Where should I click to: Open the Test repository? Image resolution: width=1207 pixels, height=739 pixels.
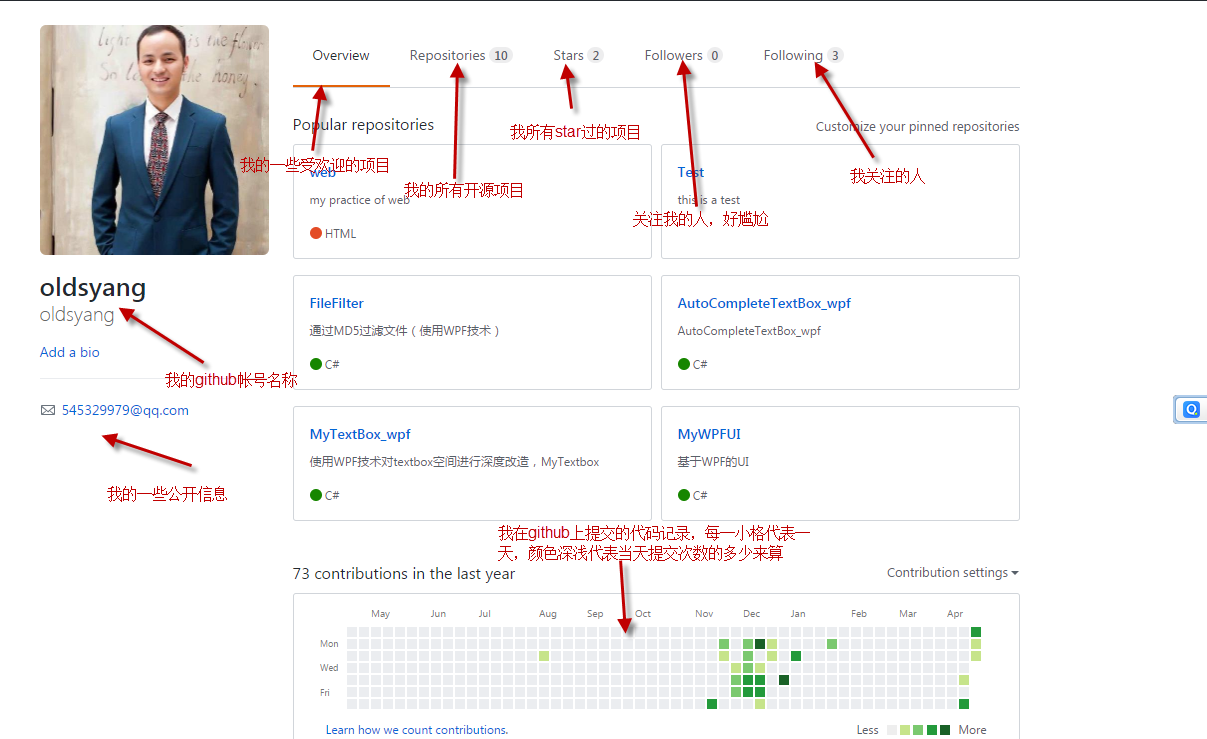(690, 172)
